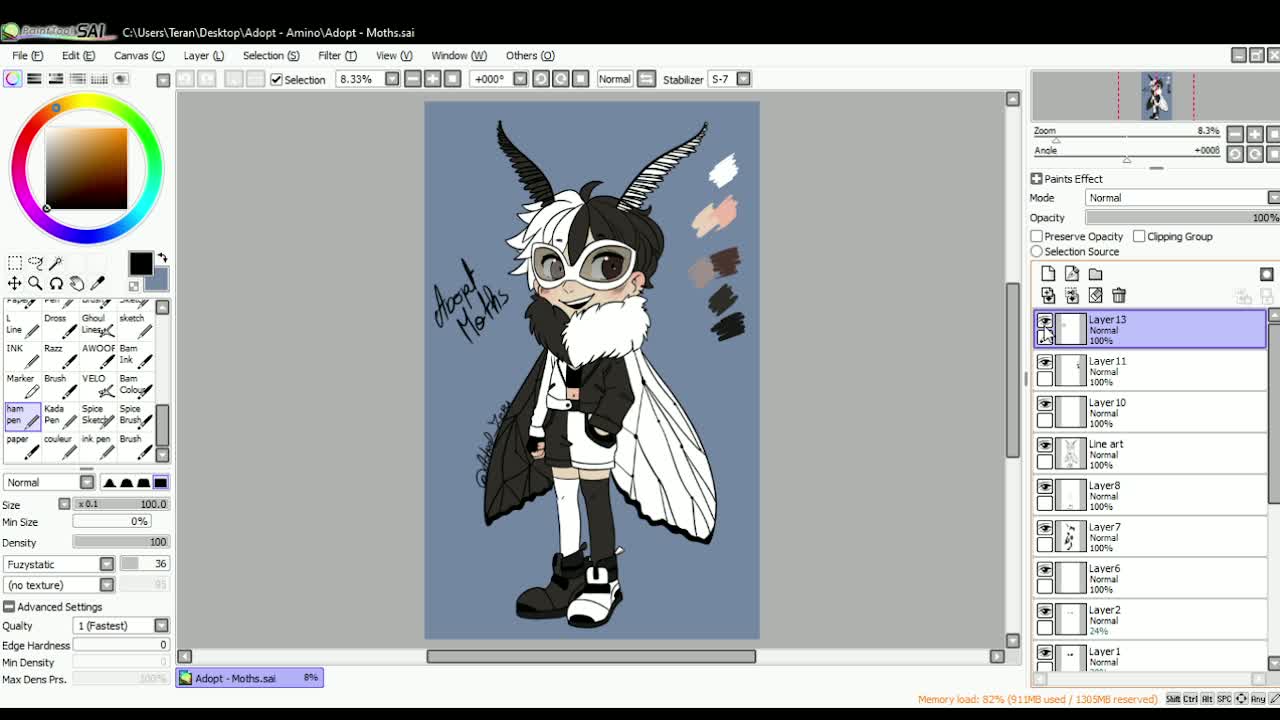Enable Clipping Group
This screenshot has height=720, width=1280.
(1139, 236)
